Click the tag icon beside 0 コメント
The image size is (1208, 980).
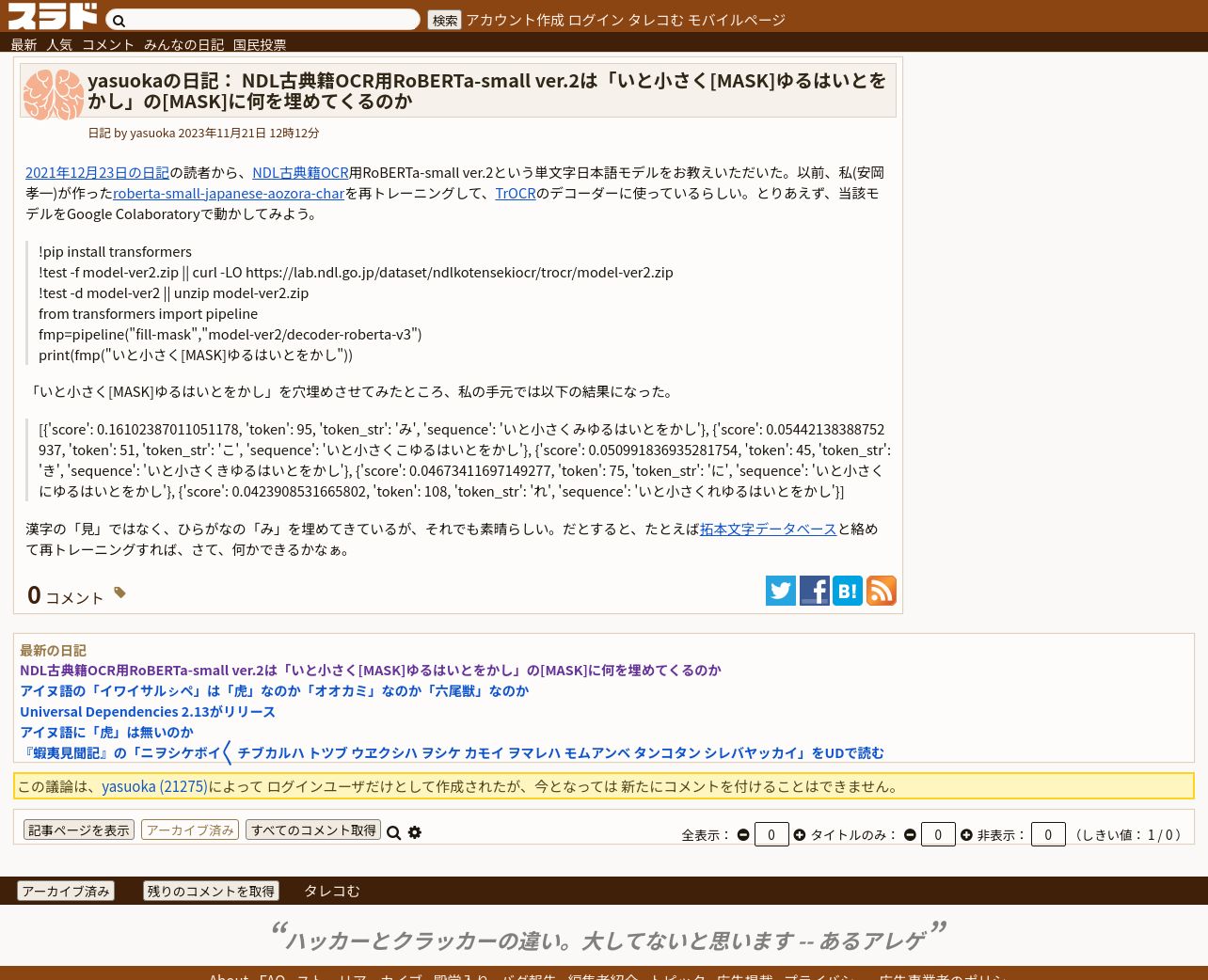point(119,593)
